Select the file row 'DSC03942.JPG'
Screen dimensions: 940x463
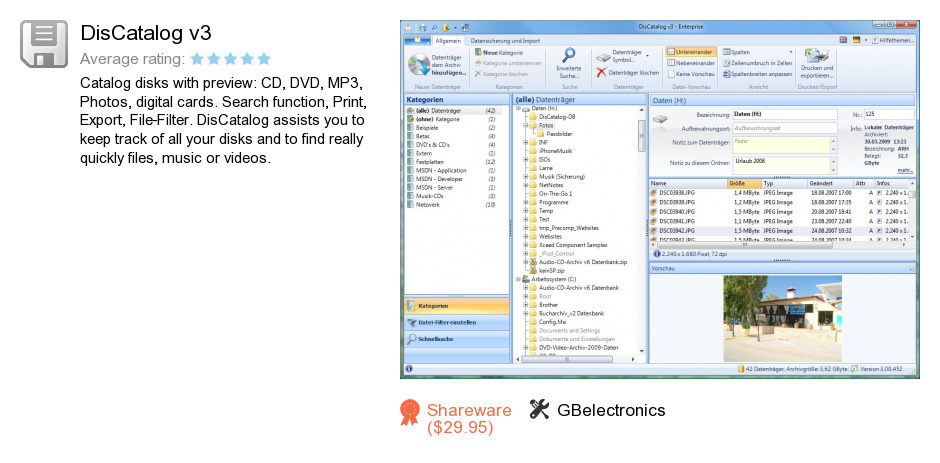(x=780, y=230)
